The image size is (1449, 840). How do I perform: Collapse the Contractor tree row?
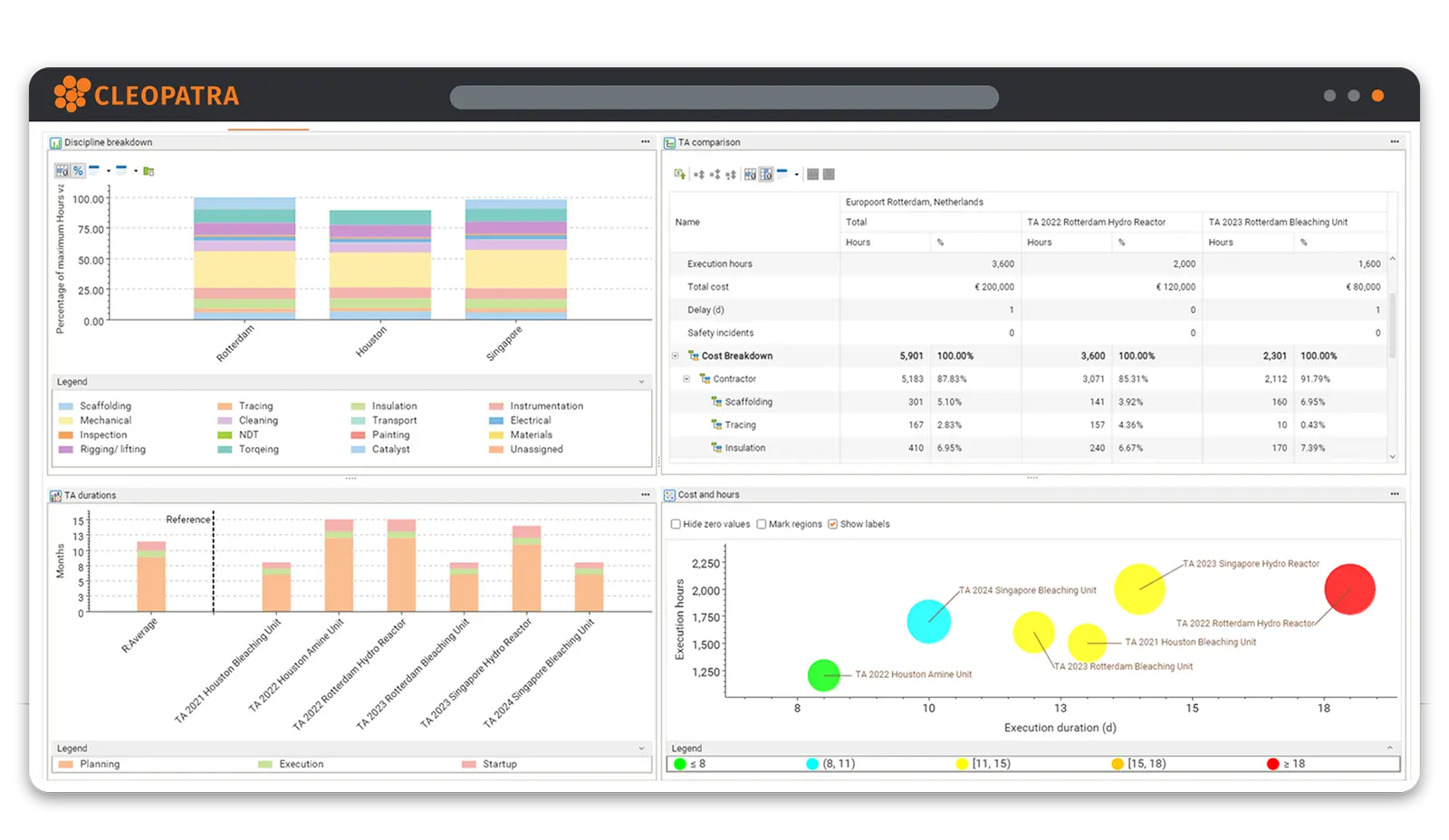point(686,378)
